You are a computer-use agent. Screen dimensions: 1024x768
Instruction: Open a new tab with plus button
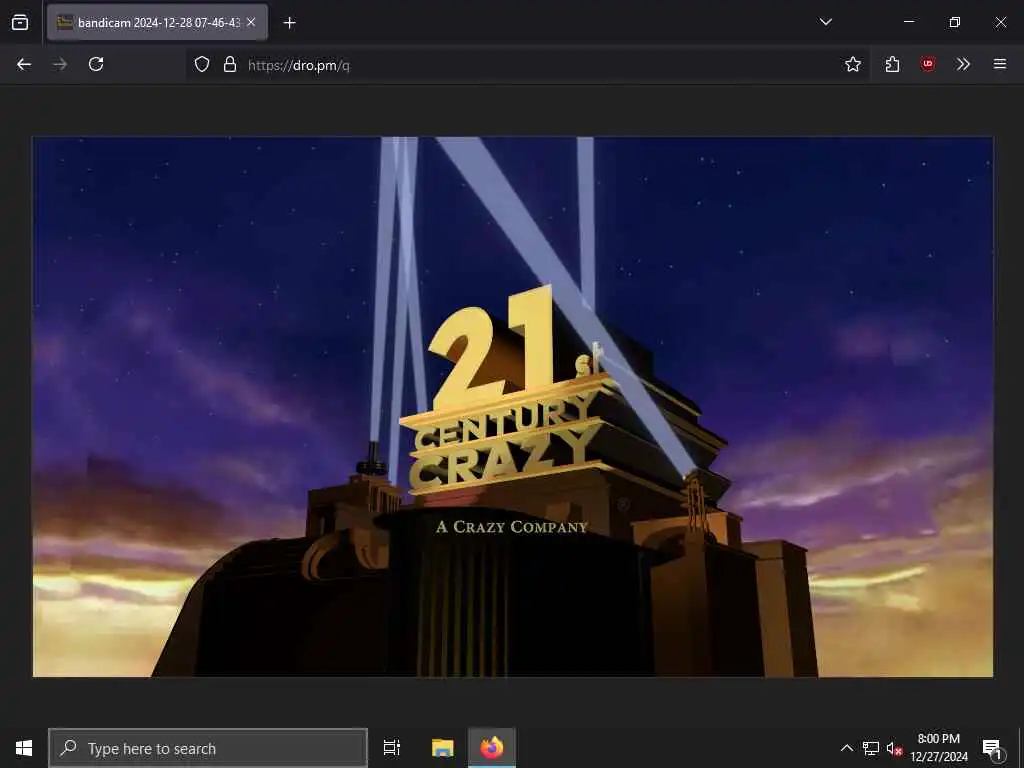[289, 23]
